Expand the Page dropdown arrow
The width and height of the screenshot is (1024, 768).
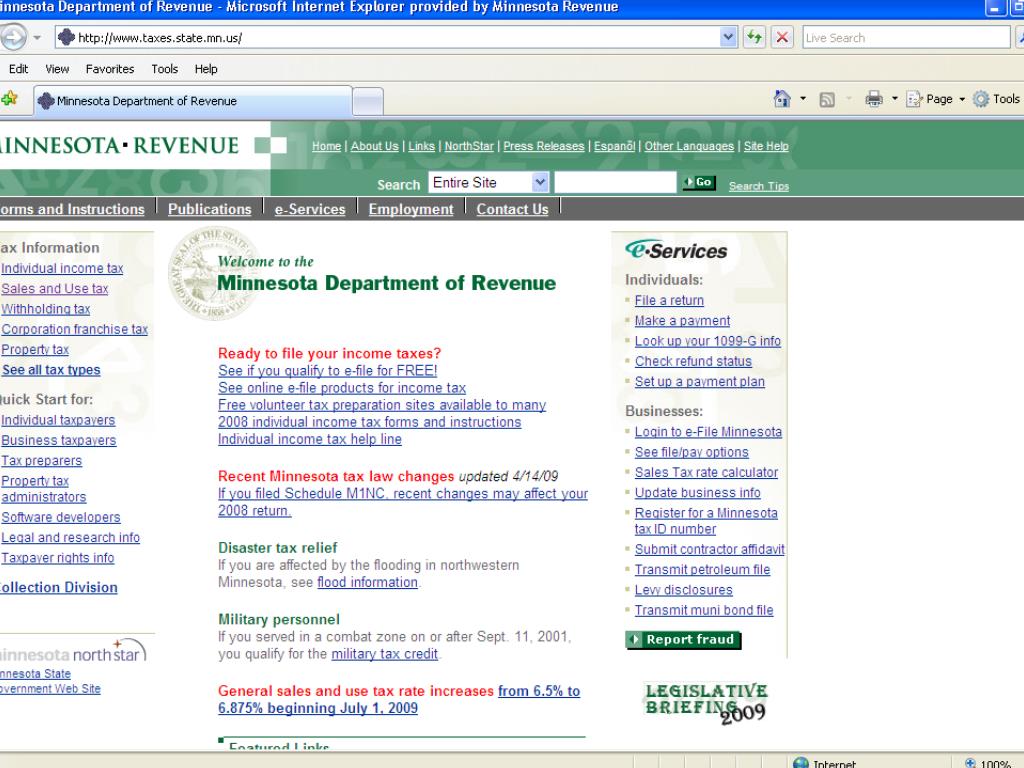click(961, 99)
